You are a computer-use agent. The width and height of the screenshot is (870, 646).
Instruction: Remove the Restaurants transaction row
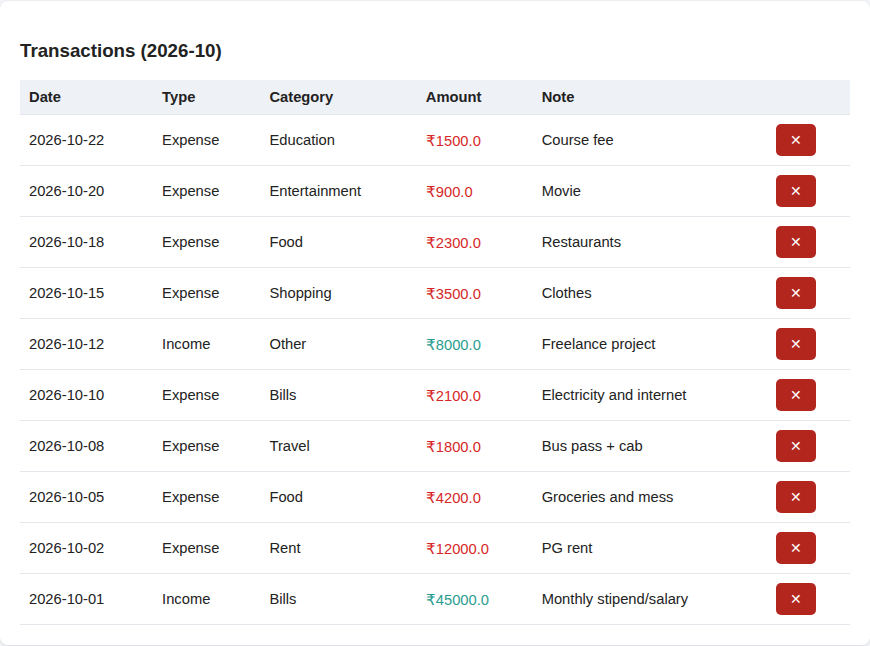796,242
